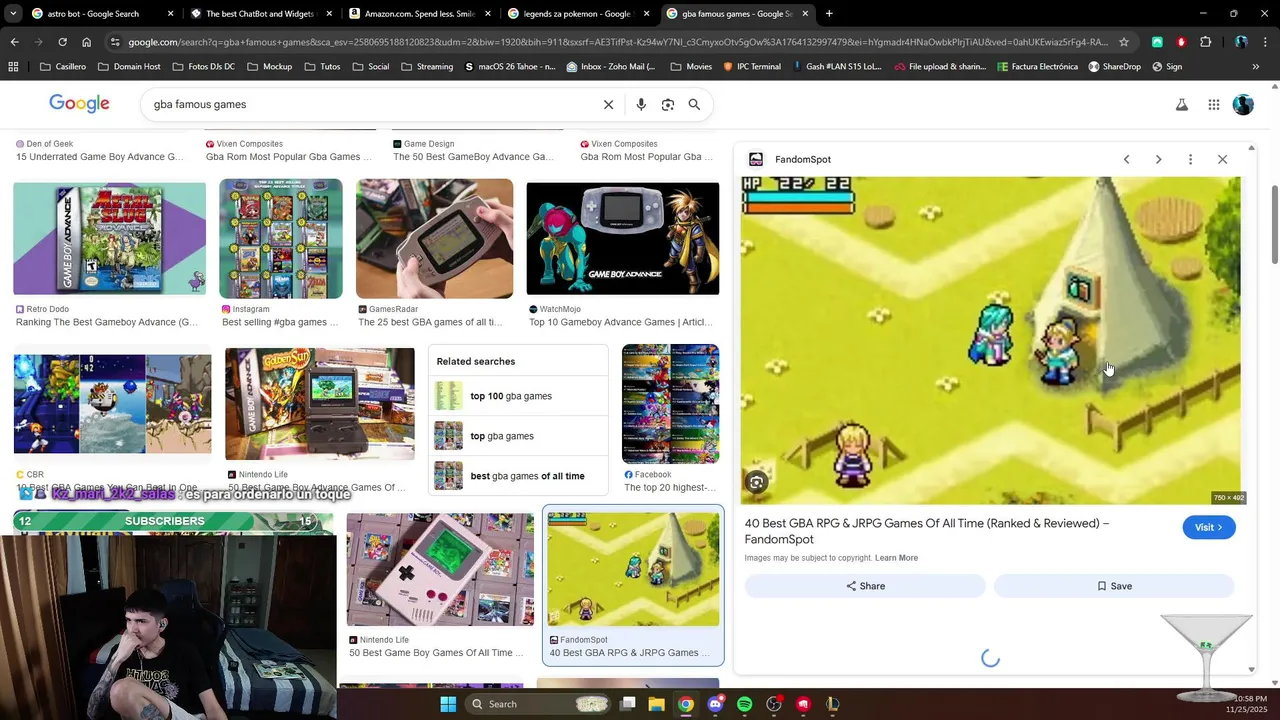Image resolution: width=1280 pixels, height=720 pixels.
Task: Open Chrome tab search dropdown
Action: (x=12, y=14)
